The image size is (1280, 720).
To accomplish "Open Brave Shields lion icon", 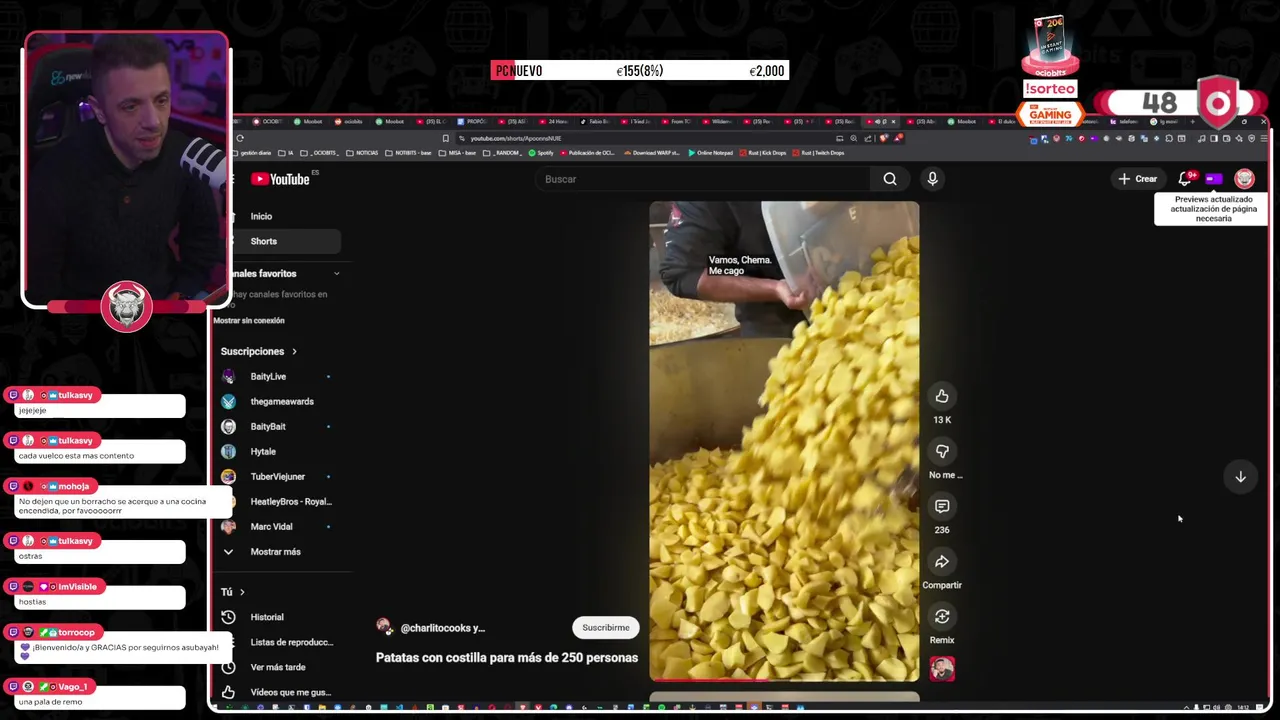I will tap(884, 138).
